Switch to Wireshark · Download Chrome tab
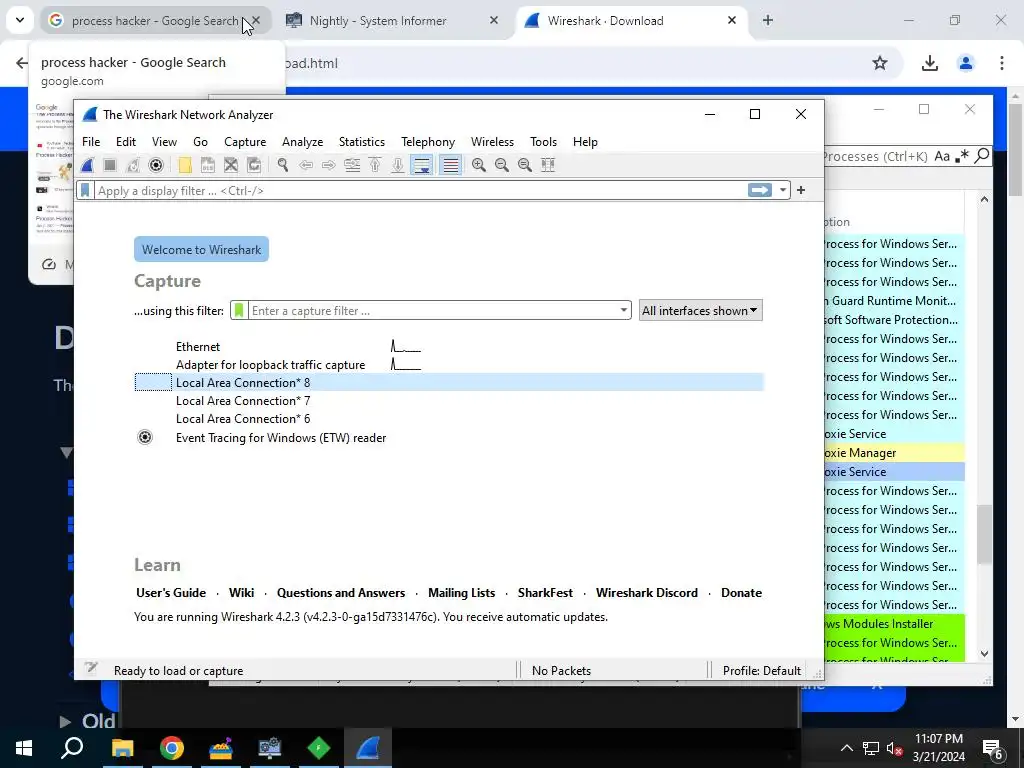The image size is (1024, 768). [x=632, y=20]
